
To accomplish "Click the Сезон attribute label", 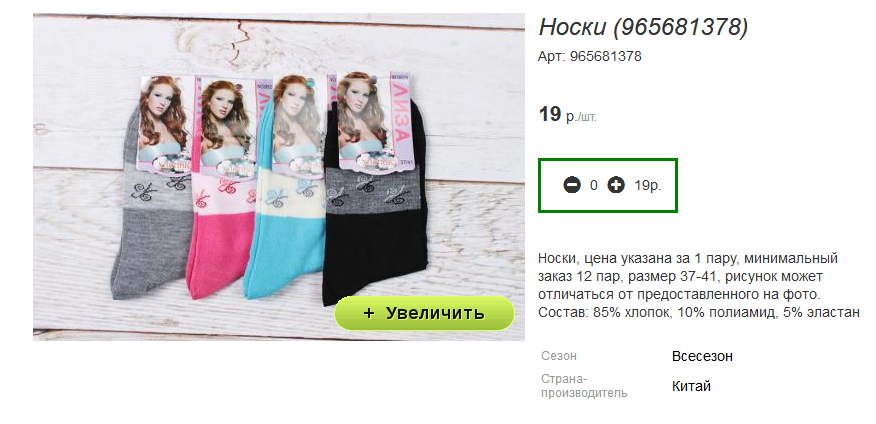I will (x=559, y=356).
